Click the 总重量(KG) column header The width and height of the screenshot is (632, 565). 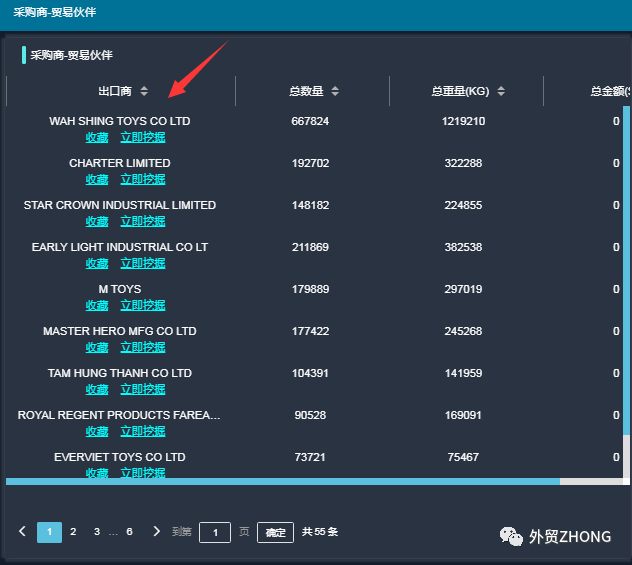tap(460, 91)
